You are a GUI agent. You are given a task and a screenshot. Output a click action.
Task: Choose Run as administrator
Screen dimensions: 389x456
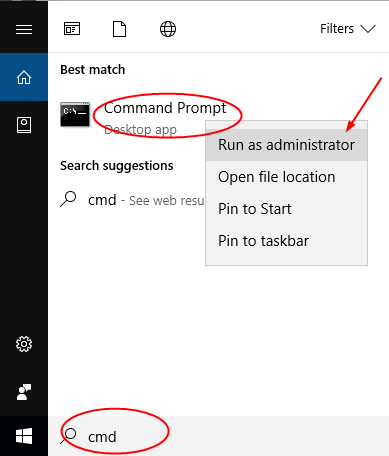[287, 145]
